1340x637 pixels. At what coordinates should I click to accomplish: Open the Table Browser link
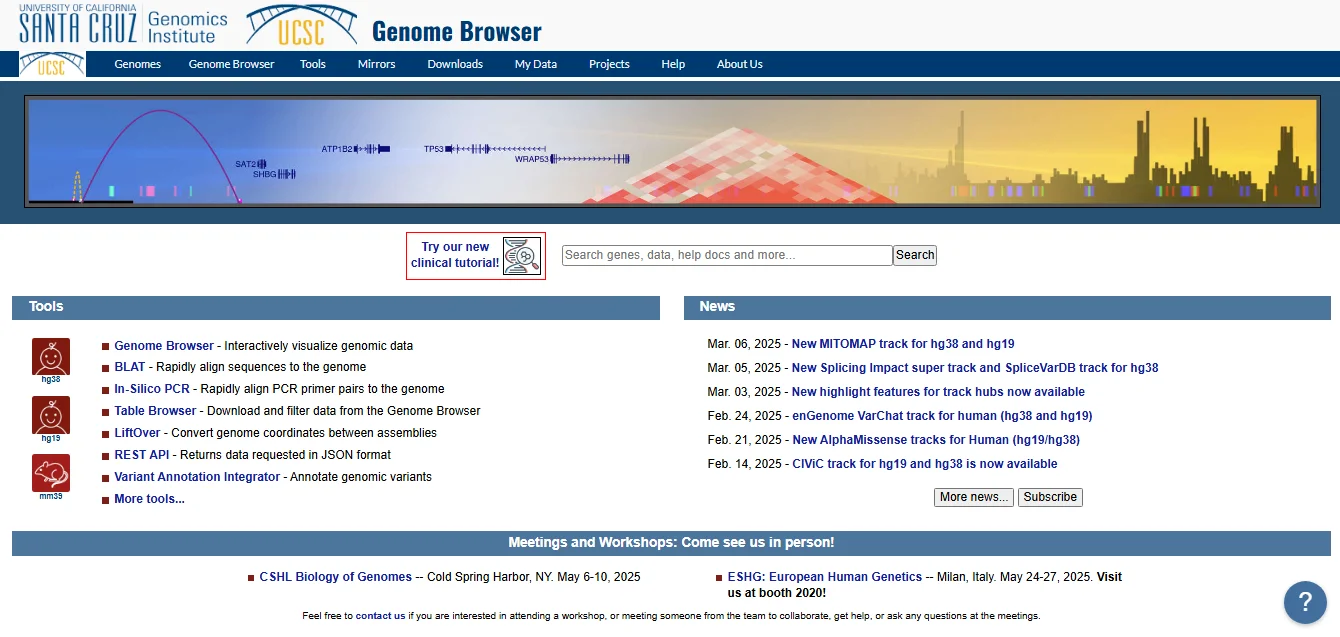[x=155, y=411]
